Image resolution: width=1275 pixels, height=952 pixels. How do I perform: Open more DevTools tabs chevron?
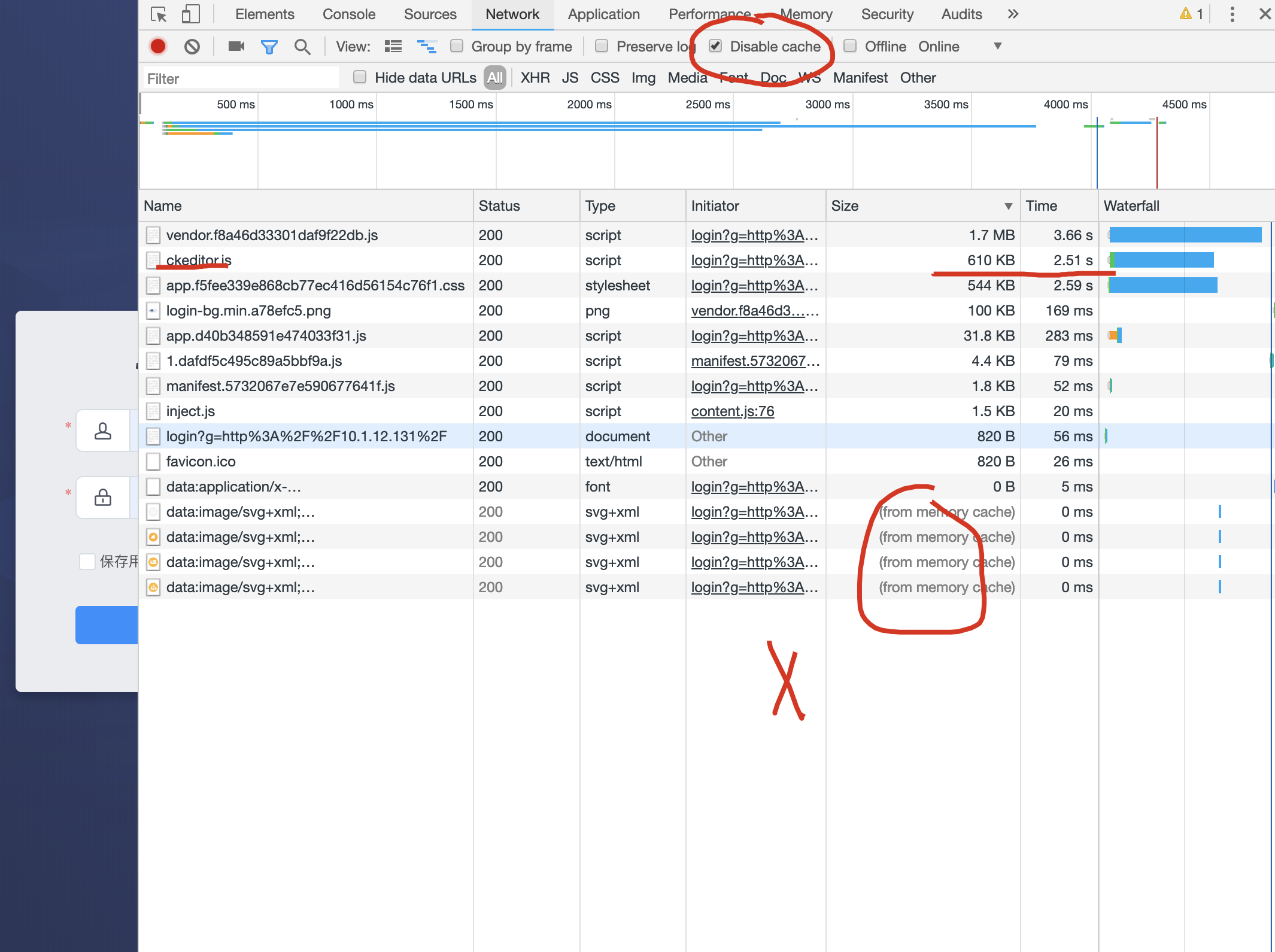coord(1013,14)
